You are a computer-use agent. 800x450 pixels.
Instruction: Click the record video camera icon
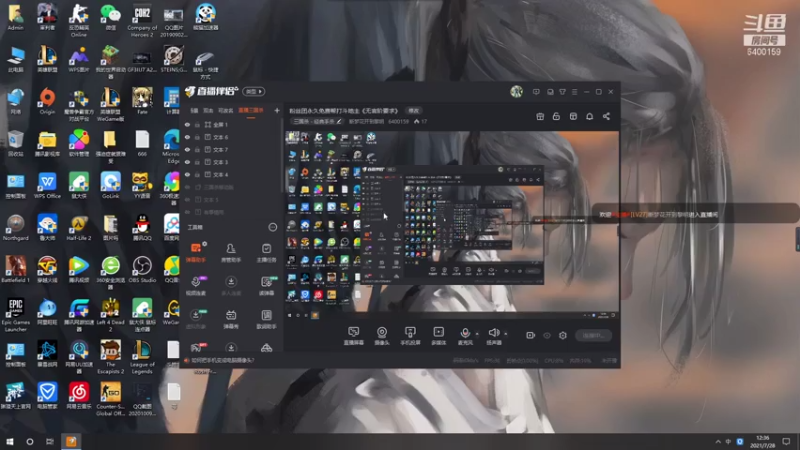pos(531,335)
